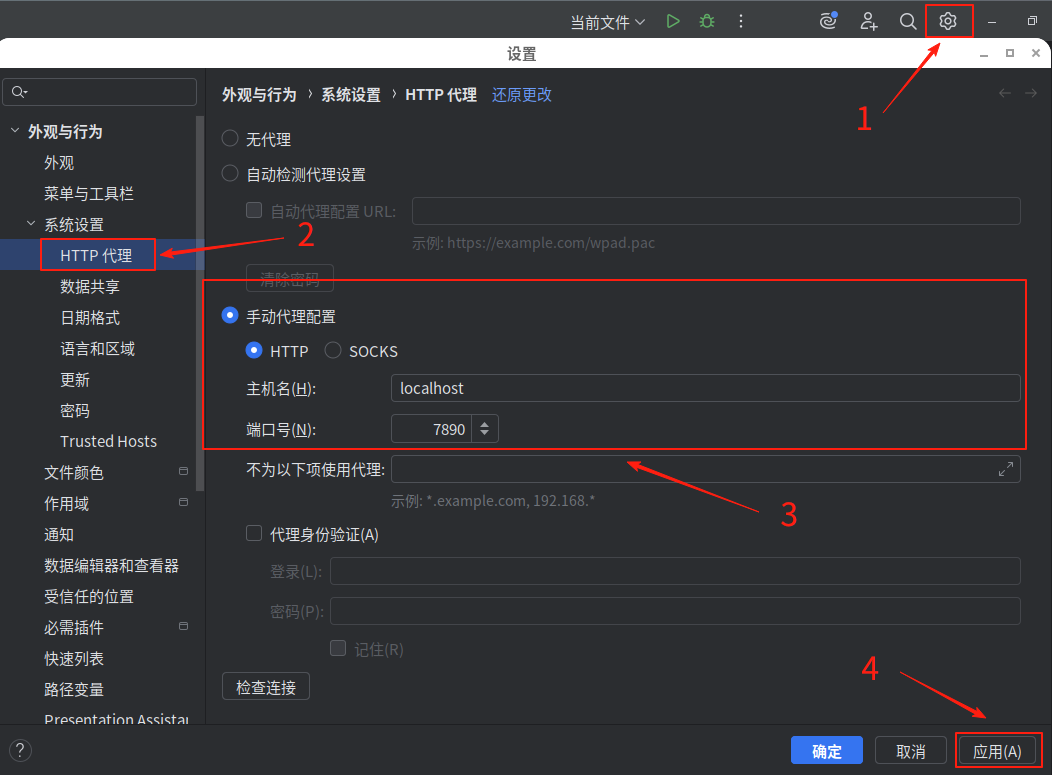Collapse the 外观与行为 tree section
1052x775 pixels.
click(x=14, y=131)
